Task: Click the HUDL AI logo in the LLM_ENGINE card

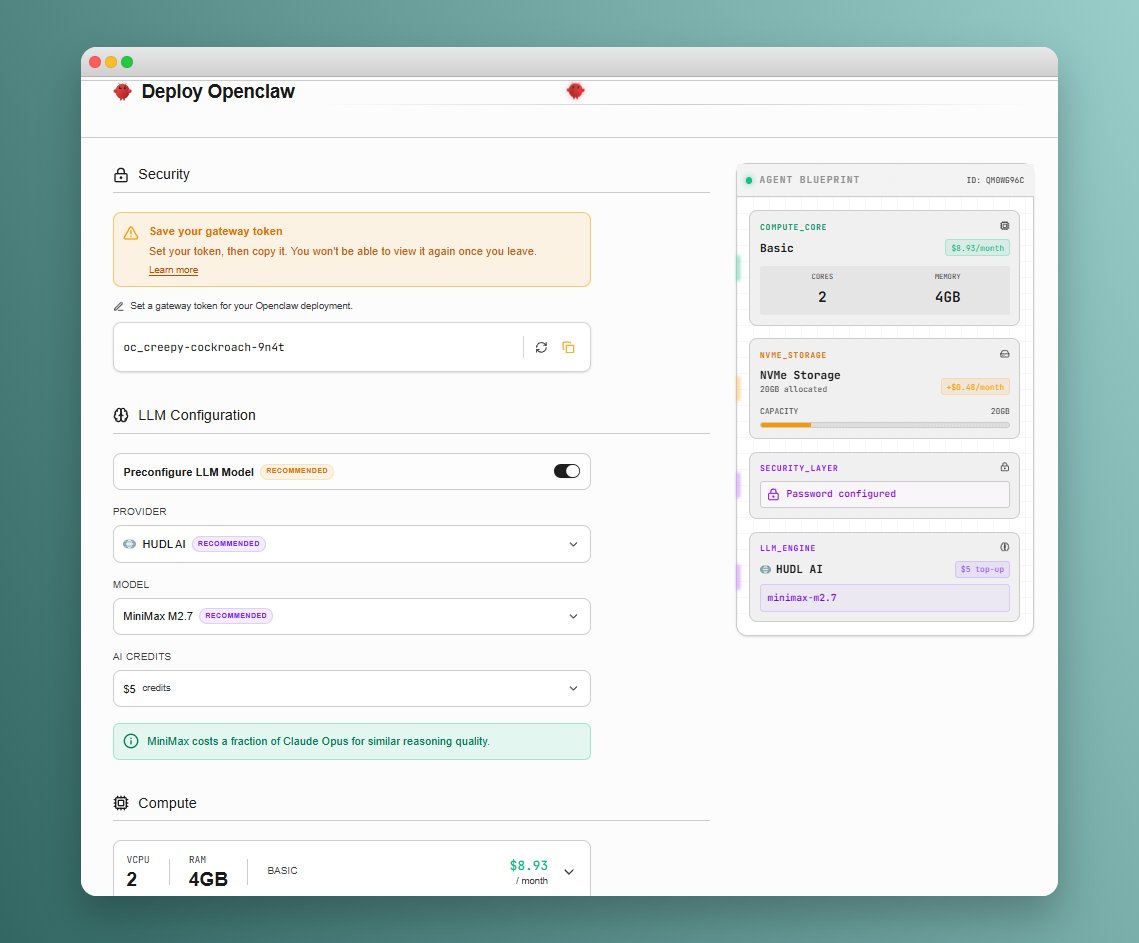Action: click(766, 570)
